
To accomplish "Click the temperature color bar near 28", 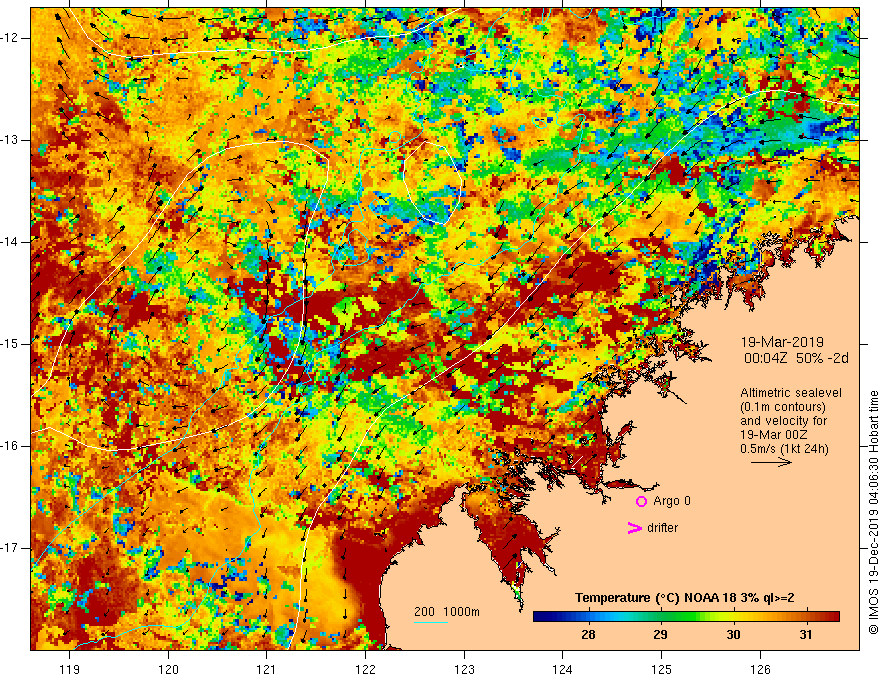I will tap(588, 617).
